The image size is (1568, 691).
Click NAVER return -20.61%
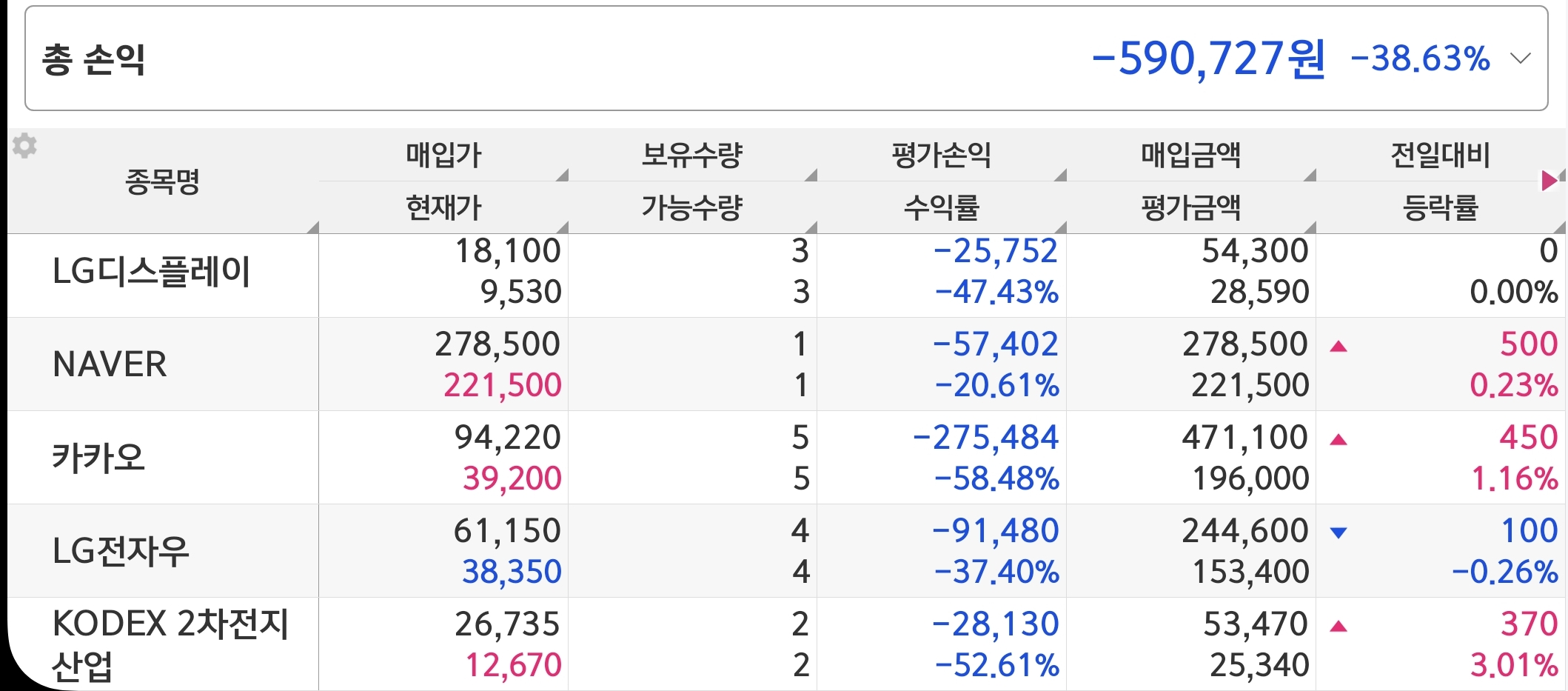point(997,385)
